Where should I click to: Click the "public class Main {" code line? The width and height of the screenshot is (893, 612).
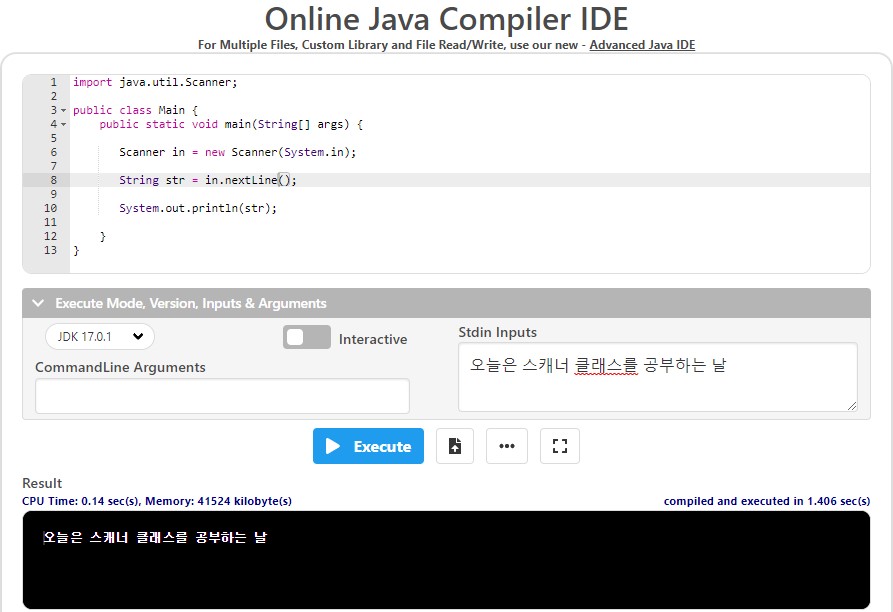coord(135,110)
